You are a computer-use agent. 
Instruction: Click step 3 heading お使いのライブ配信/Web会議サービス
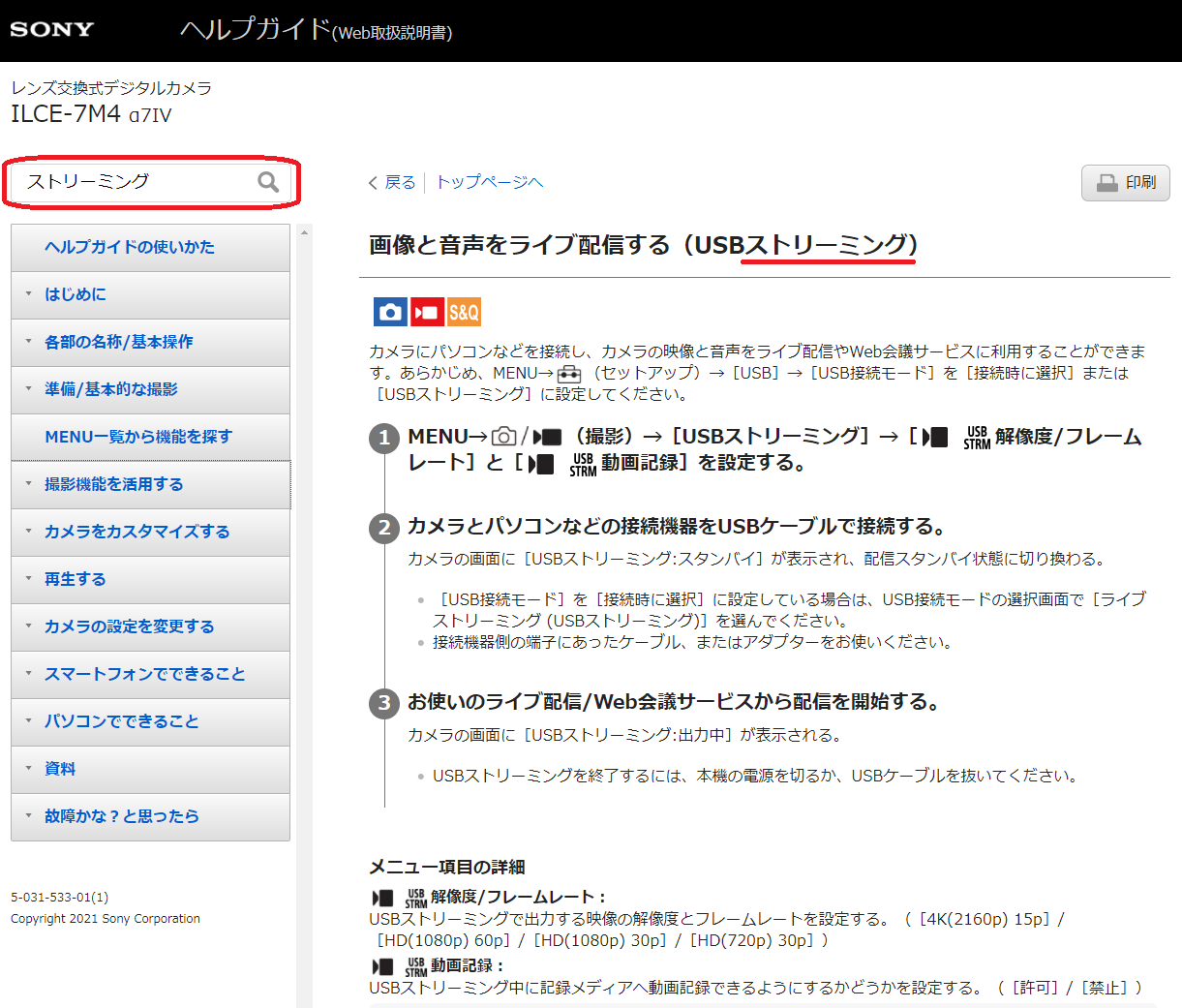[674, 703]
